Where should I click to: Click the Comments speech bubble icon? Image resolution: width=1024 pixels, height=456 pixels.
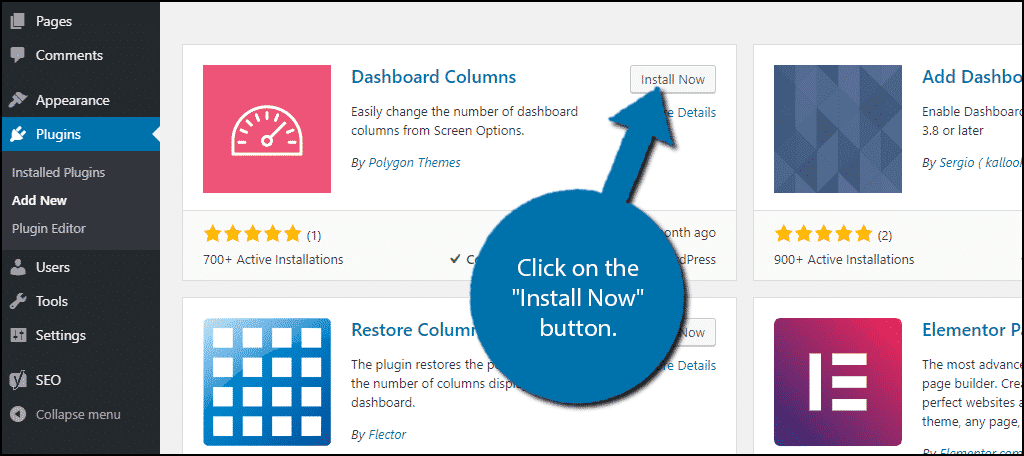tap(18, 55)
